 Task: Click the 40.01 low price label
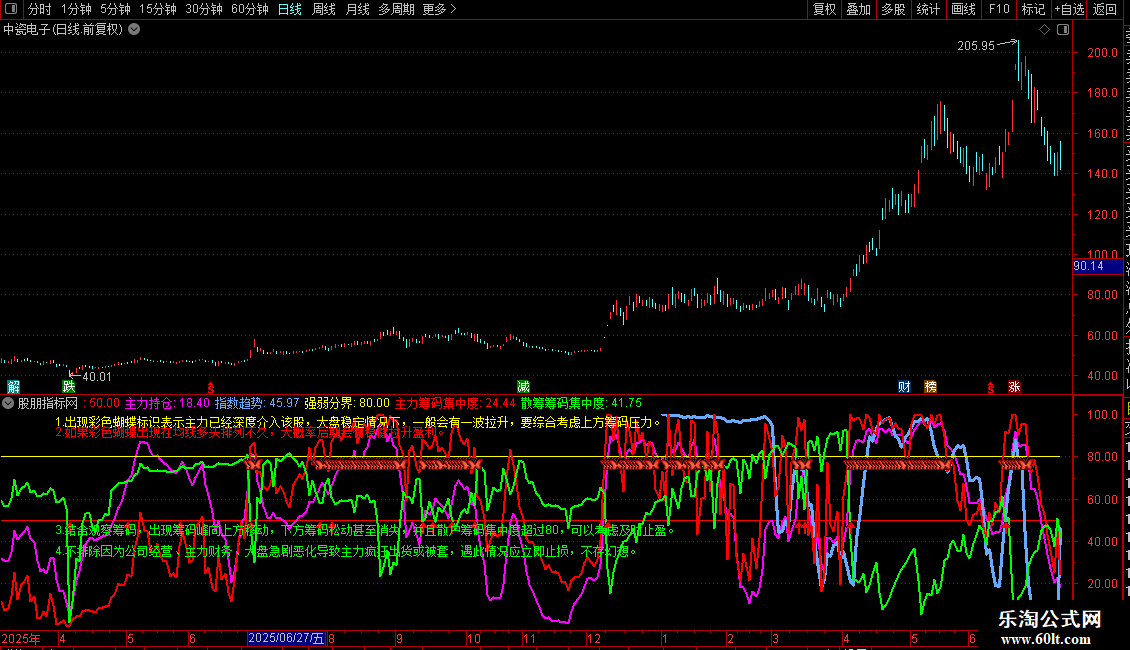click(97, 377)
